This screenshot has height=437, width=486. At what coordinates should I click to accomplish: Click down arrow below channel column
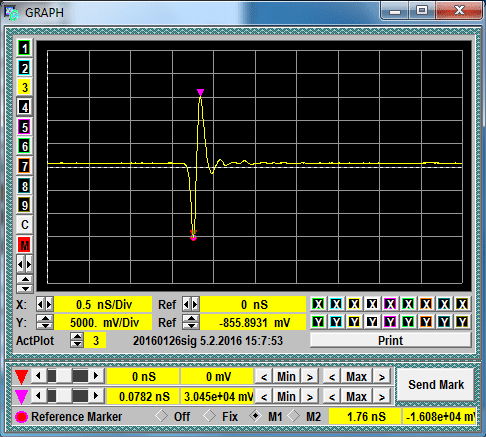25,288
